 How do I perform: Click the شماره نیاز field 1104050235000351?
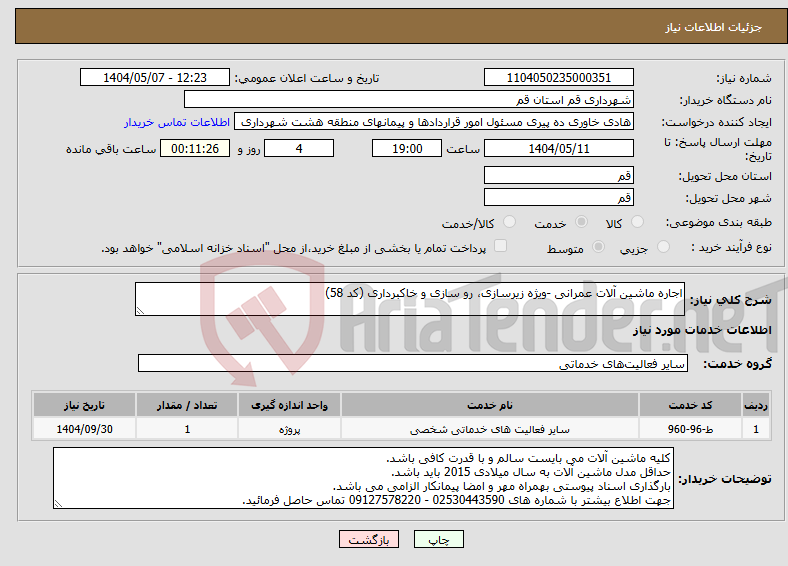click(x=558, y=77)
